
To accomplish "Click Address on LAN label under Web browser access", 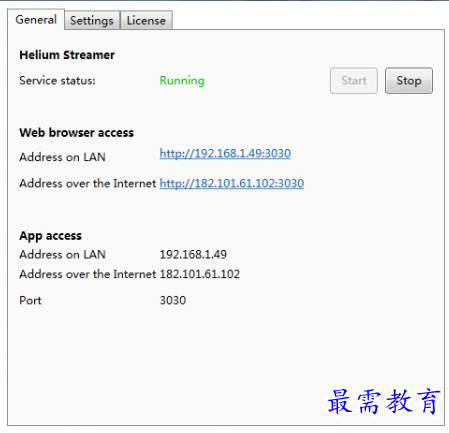I will pos(62,157).
